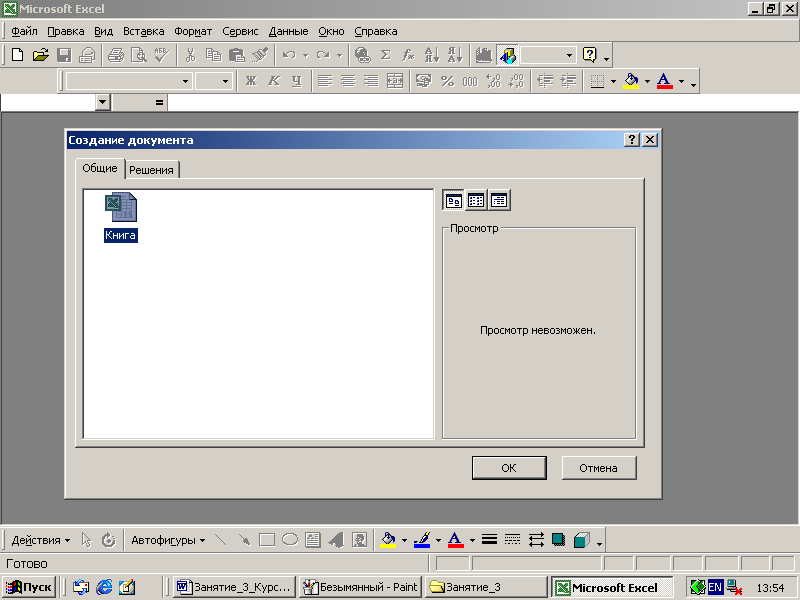This screenshot has height=600, width=800.
Task: Click the New workbook icon in toolbar
Action: [17, 55]
